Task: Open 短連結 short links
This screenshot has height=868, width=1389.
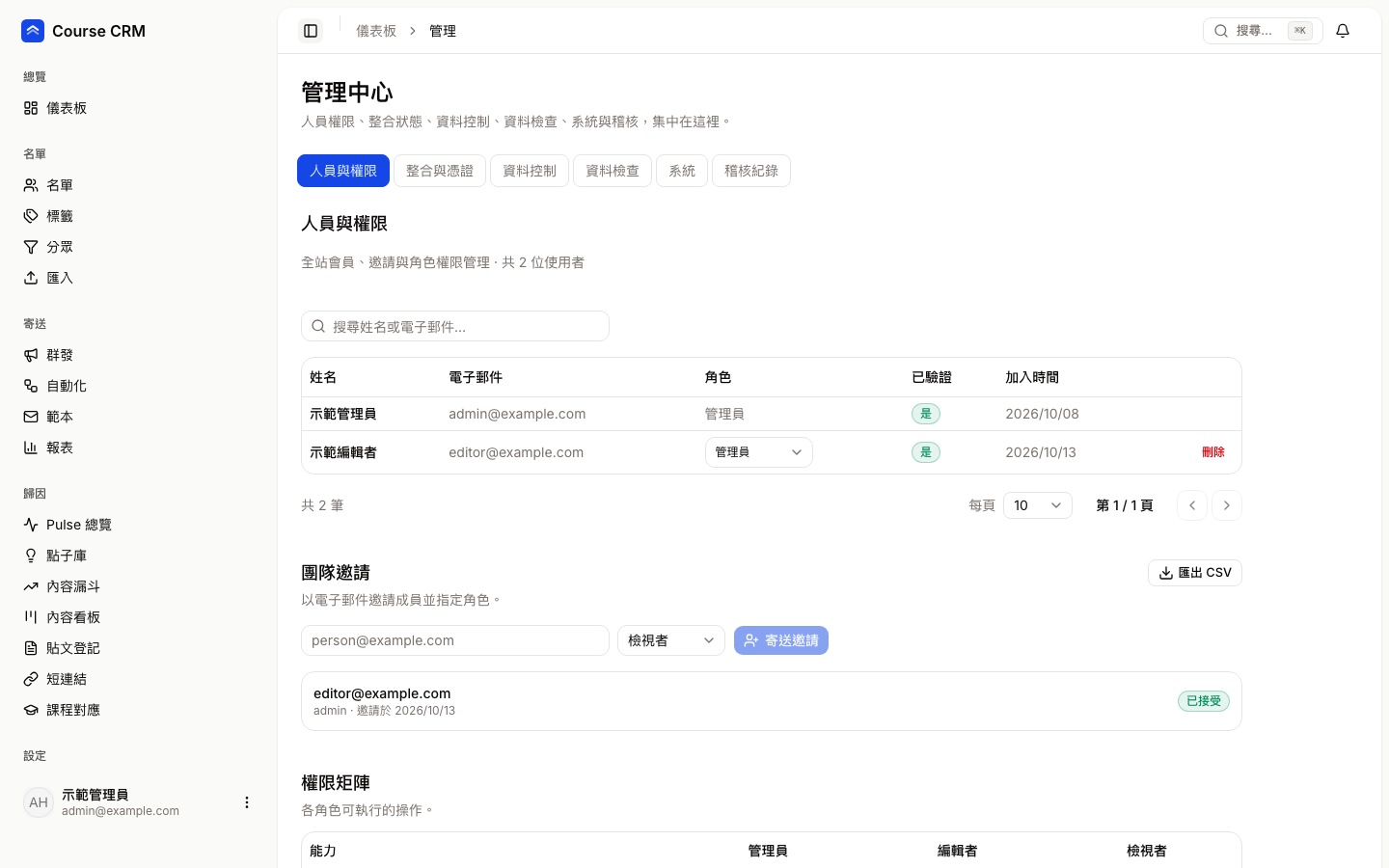Action: [x=138, y=679]
